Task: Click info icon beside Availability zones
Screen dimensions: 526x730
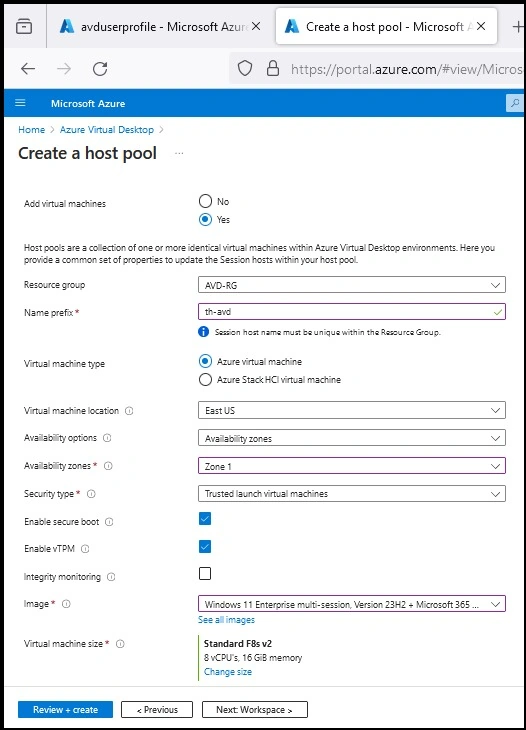Action: (108, 466)
